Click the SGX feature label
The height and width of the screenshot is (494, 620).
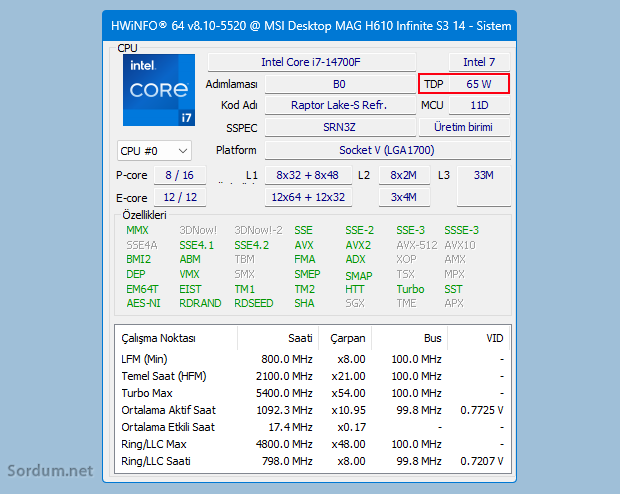(355, 303)
